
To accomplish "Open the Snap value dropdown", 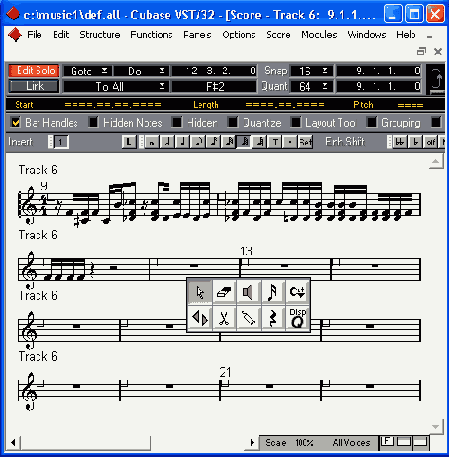I will pos(311,71).
